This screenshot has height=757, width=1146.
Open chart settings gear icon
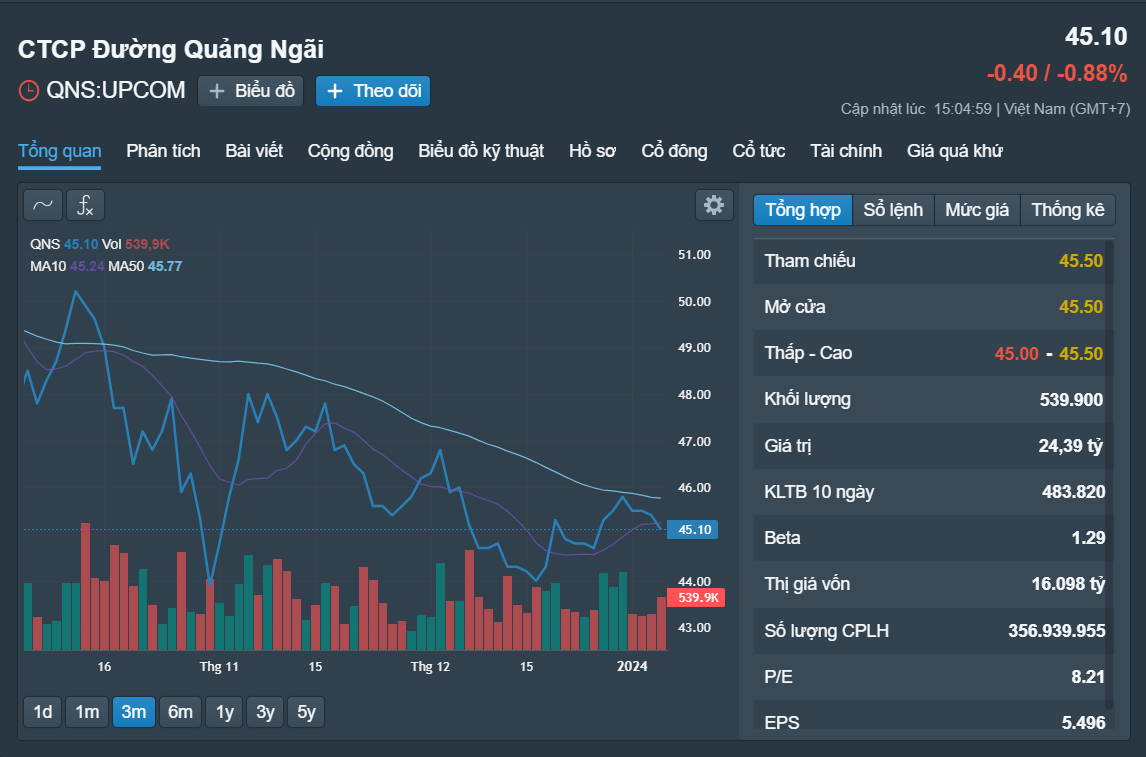[x=714, y=205]
